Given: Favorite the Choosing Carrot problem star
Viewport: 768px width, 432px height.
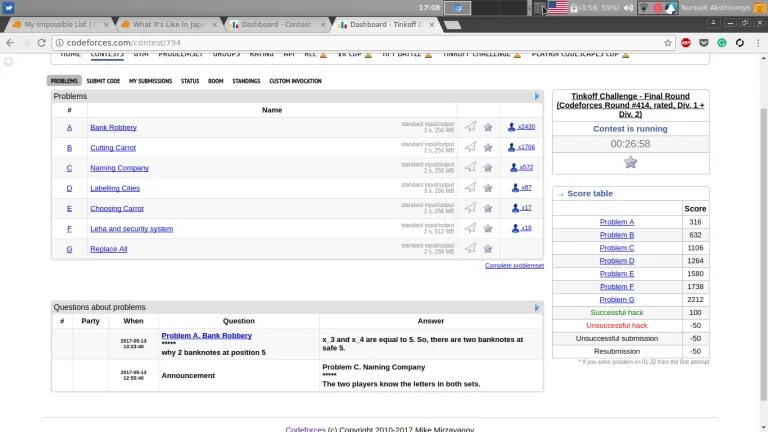Looking at the screenshot, I should point(488,208).
